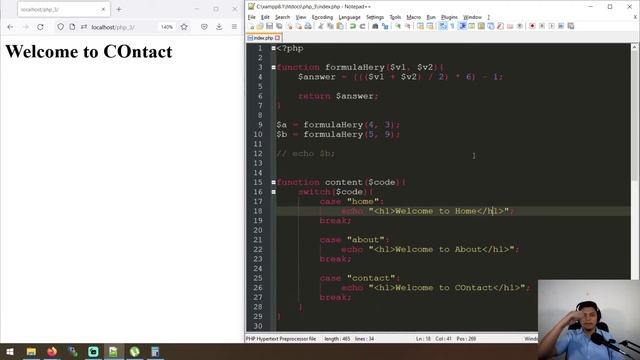Click the site information page icon in Firefox
Image resolution: width=640 pixels, height=360 pixels.
pos(72,27)
